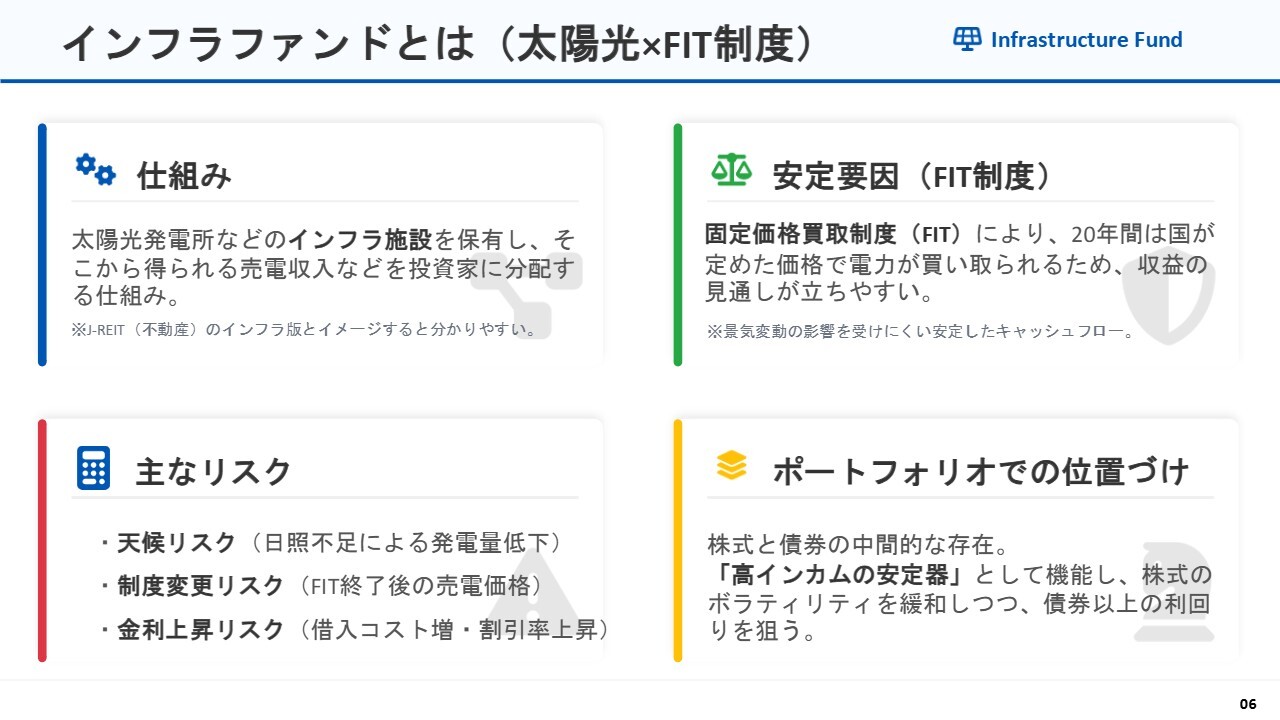
Task: Select the green accent bar on FIT card
Action: click(678, 244)
